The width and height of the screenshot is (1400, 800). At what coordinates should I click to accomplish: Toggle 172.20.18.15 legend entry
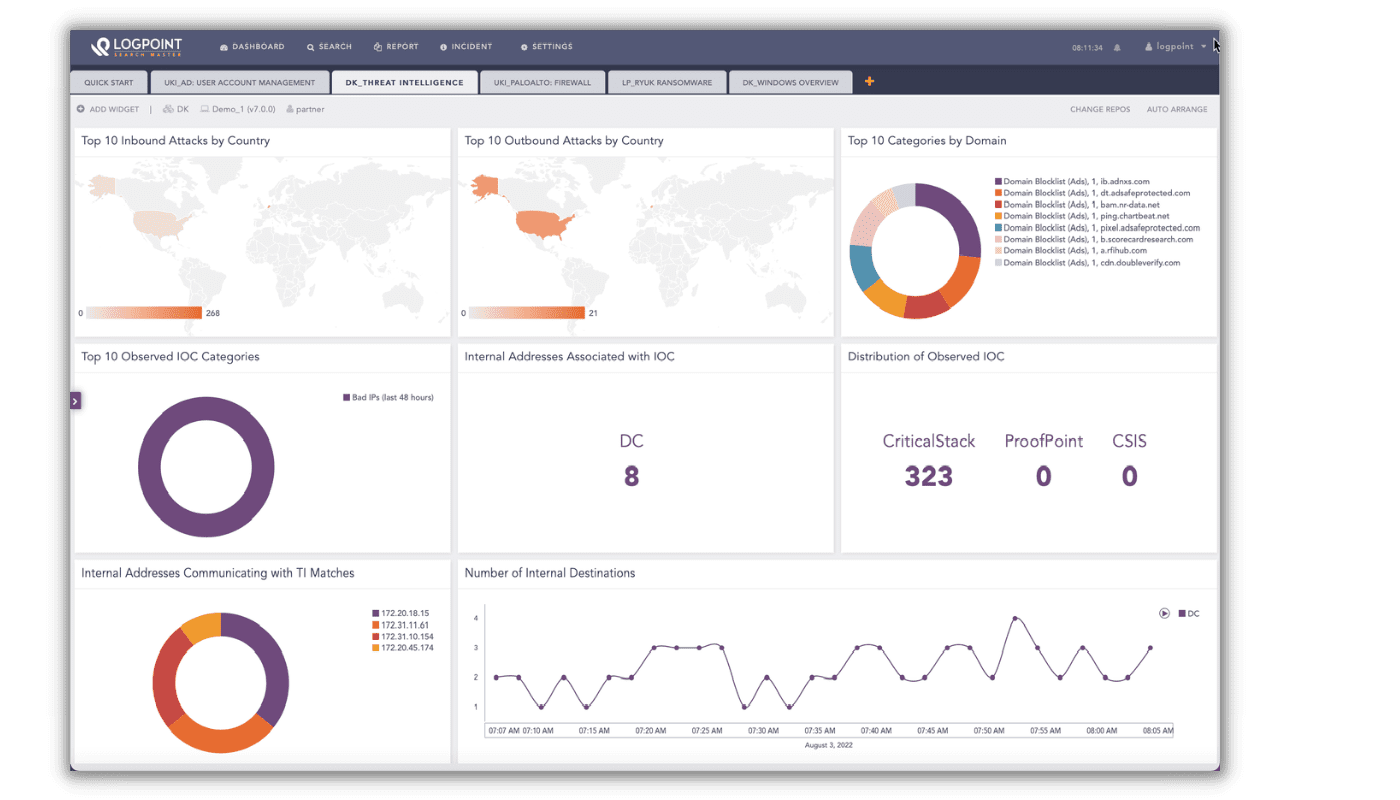400,613
